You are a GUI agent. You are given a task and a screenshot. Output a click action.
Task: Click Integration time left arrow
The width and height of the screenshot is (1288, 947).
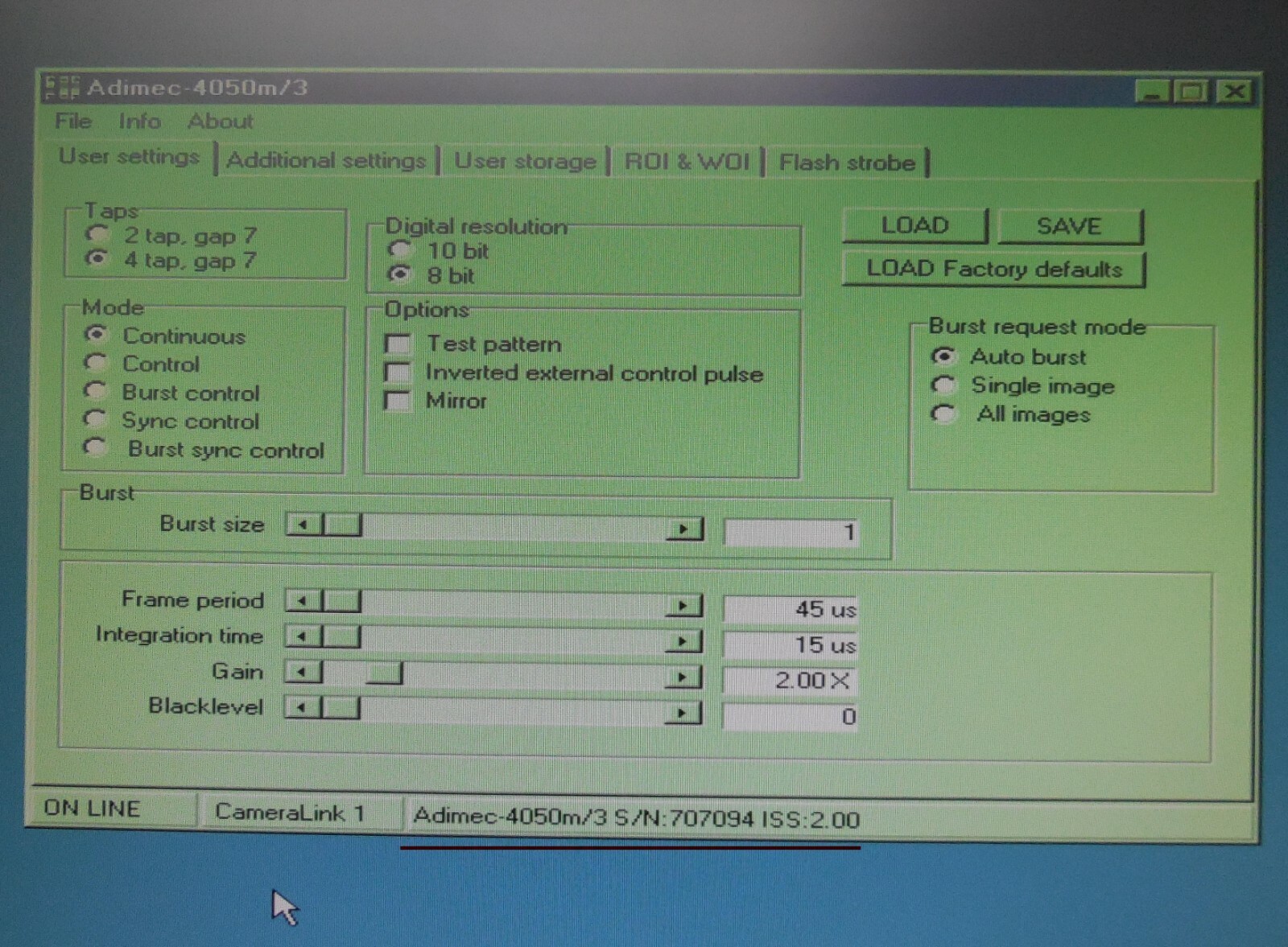click(303, 636)
